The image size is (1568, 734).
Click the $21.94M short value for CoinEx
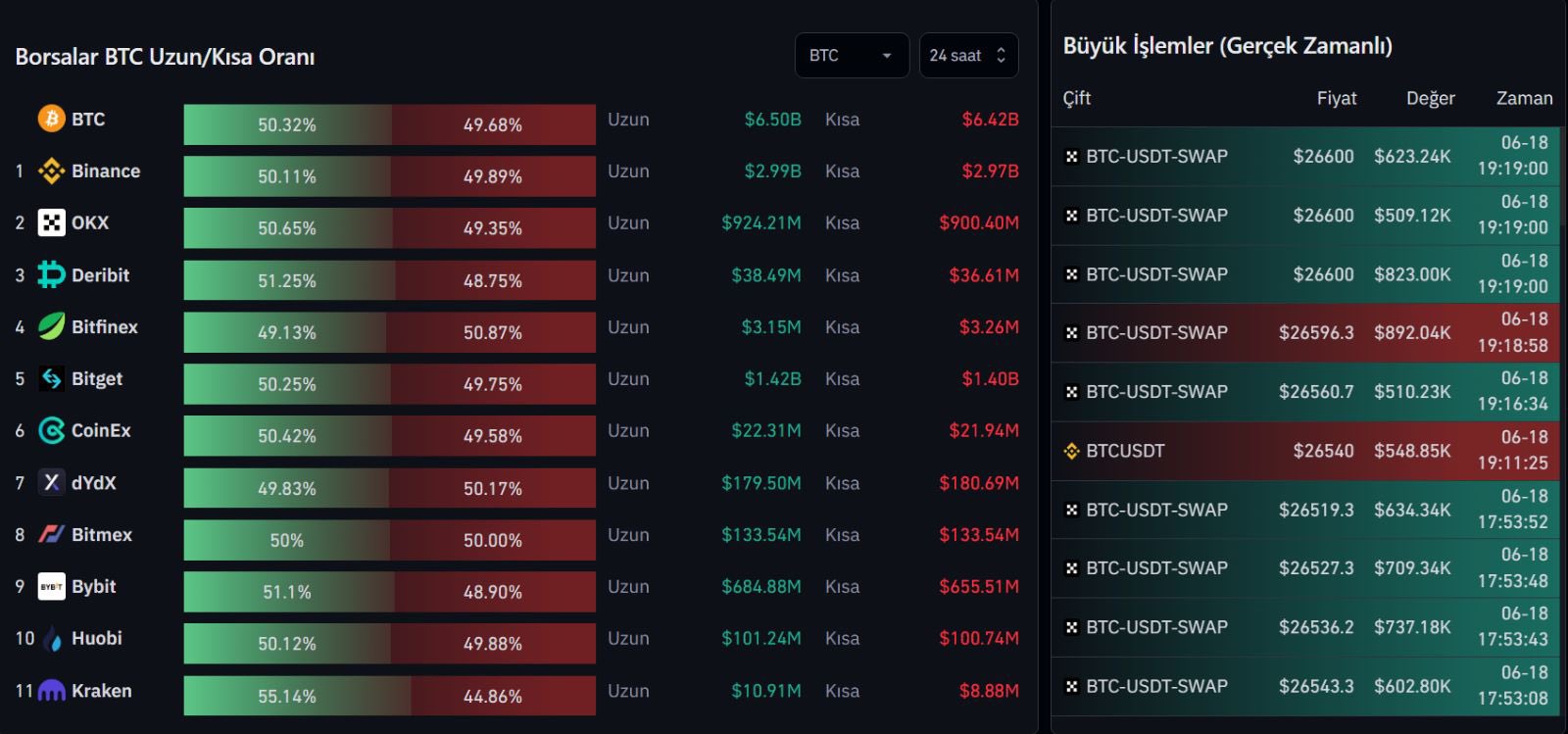tap(984, 430)
